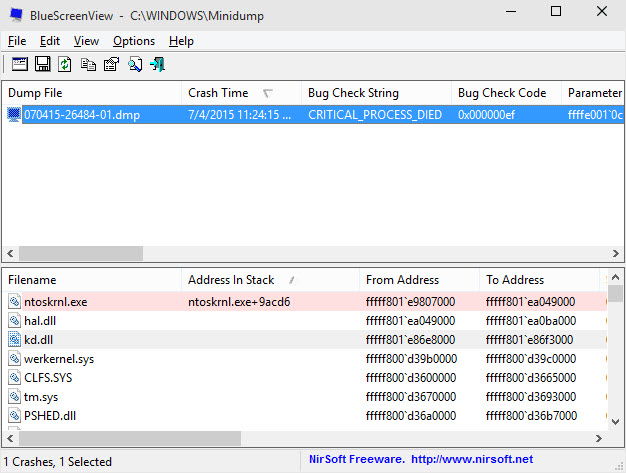The width and height of the screenshot is (626, 473).
Task: Select the ntoskrnl.exe driver row
Action: (305, 301)
